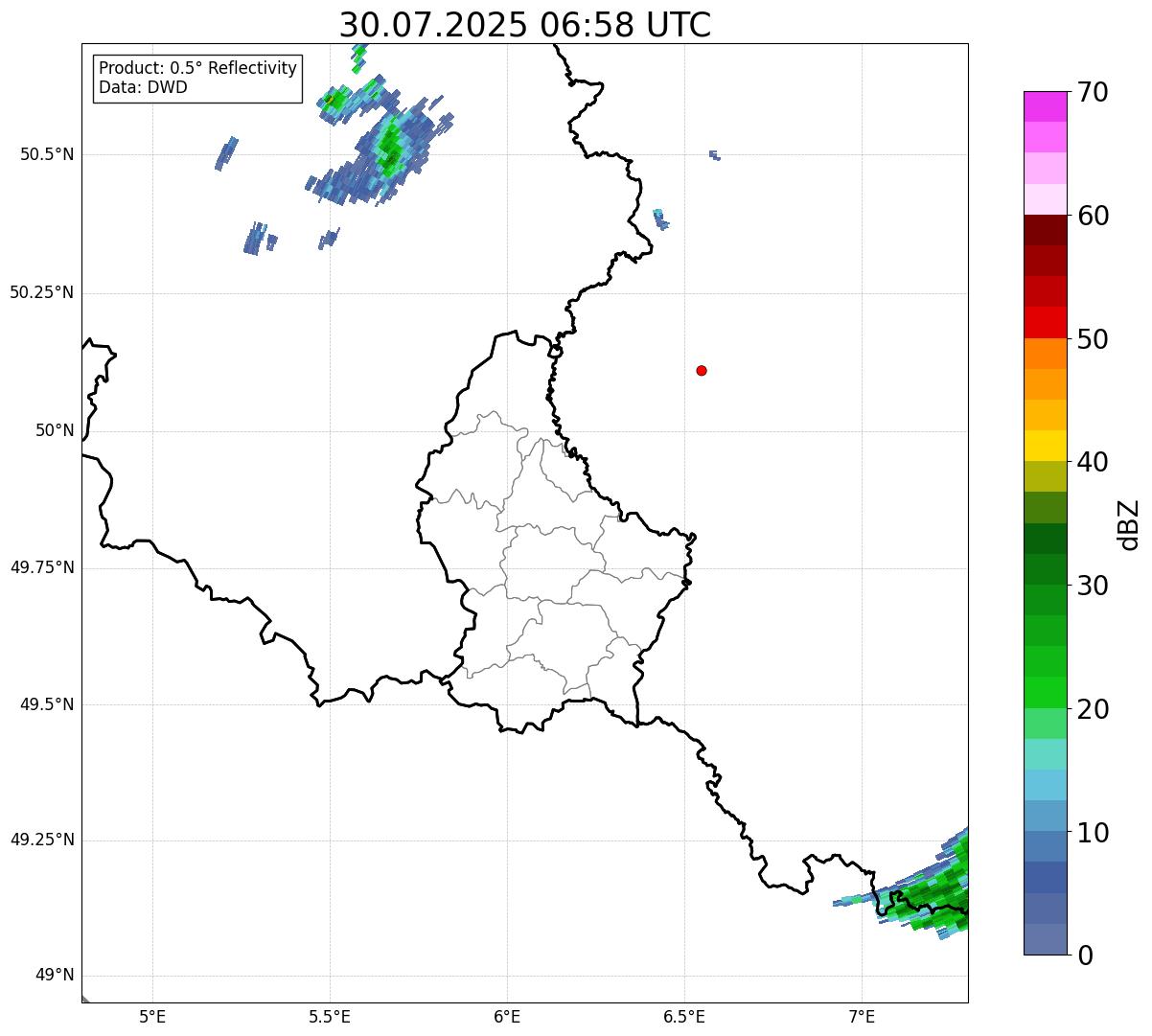Image resolution: width=1152 pixels, height=1036 pixels.
Task: Click the 'dBZ' colorbar axis label
Action: (1129, 524)
